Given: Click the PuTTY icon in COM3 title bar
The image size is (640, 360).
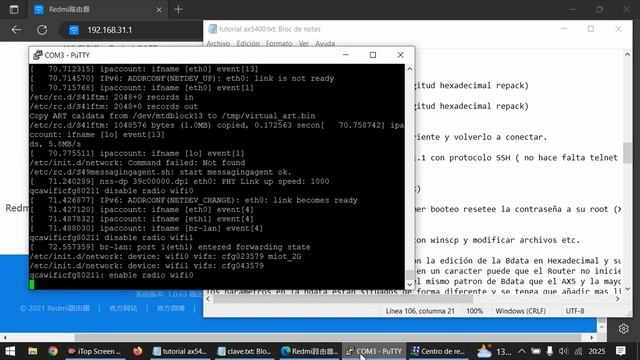Looking at the screenshot, I should pyautogui.click(x=38, y=55).
